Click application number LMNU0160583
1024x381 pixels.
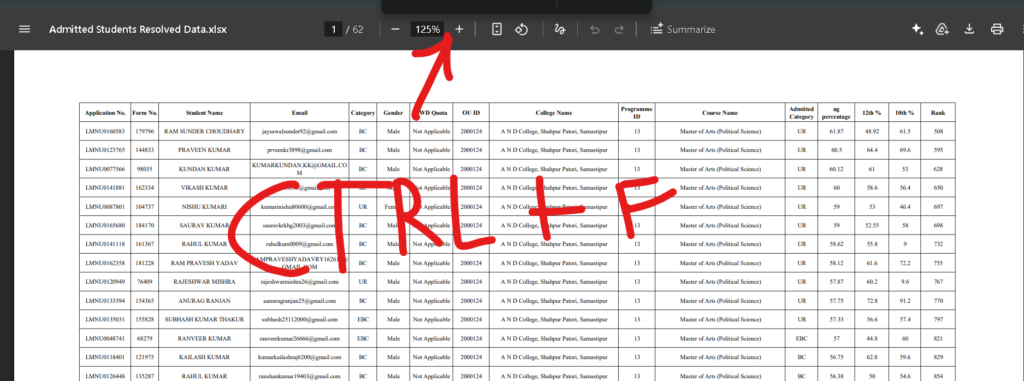[105, 131]
